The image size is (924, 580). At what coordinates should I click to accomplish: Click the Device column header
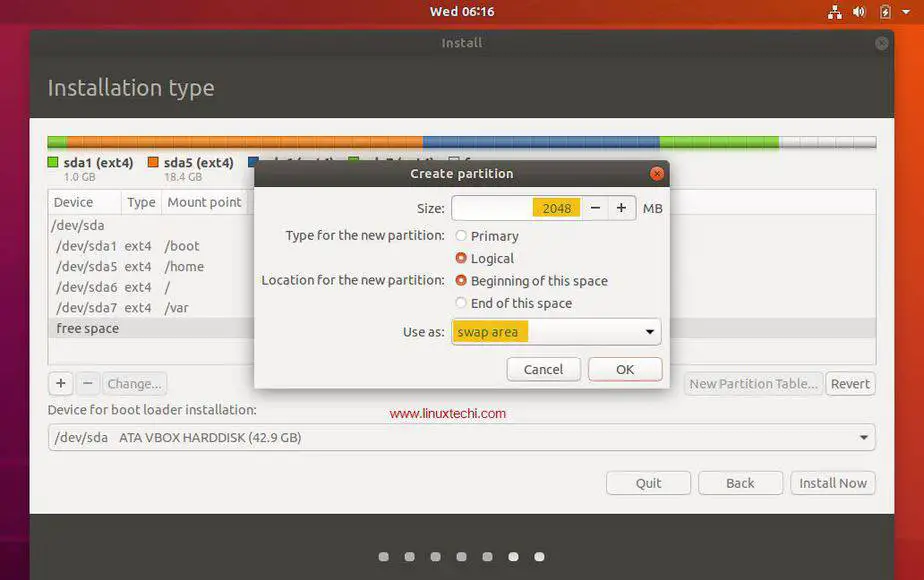point(85,202)
